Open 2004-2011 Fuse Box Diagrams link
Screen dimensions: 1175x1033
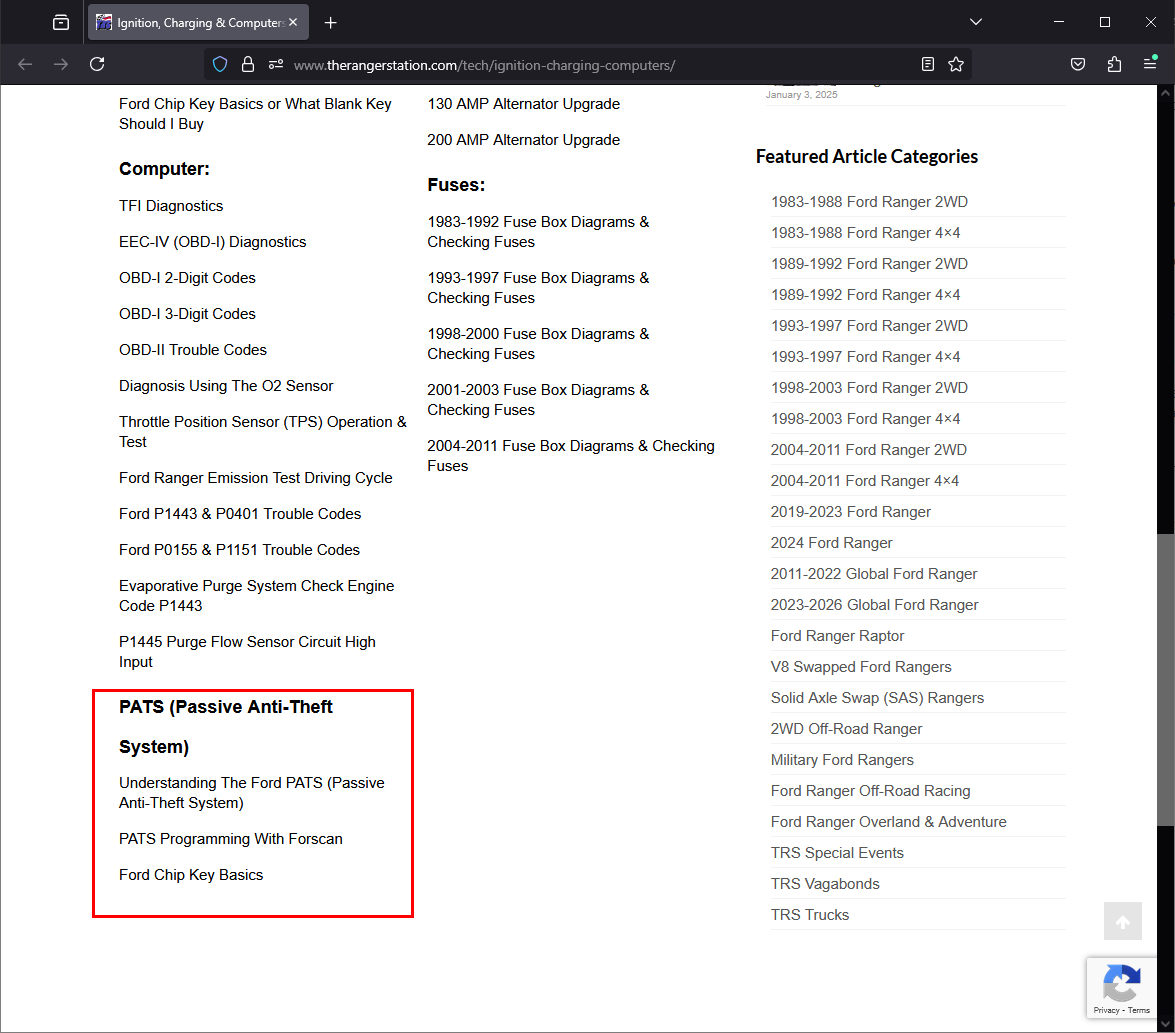(571, 455)
